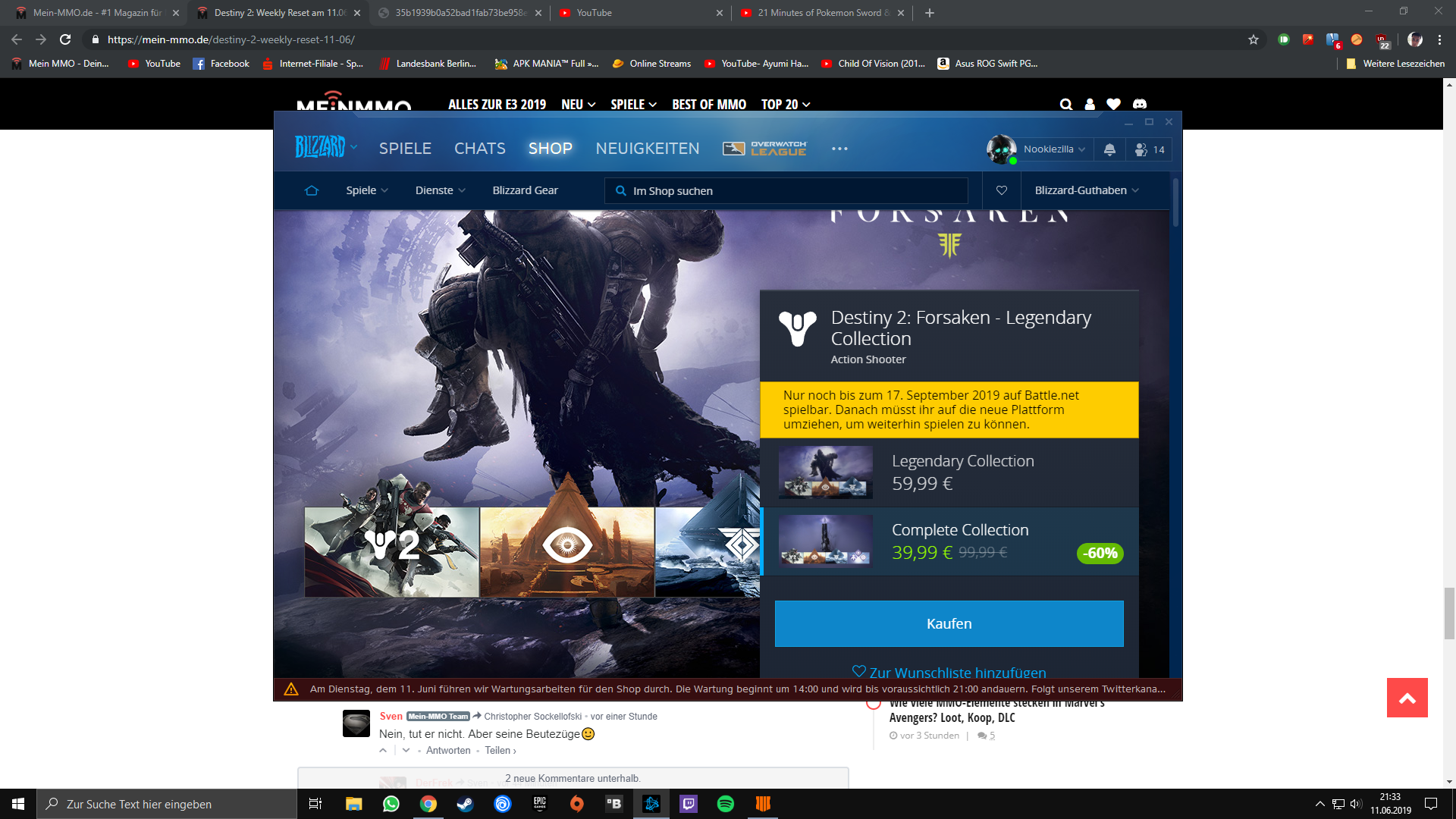Click the Windows taskbar search box
This screenshot has height=819, width=1456.
167,804
